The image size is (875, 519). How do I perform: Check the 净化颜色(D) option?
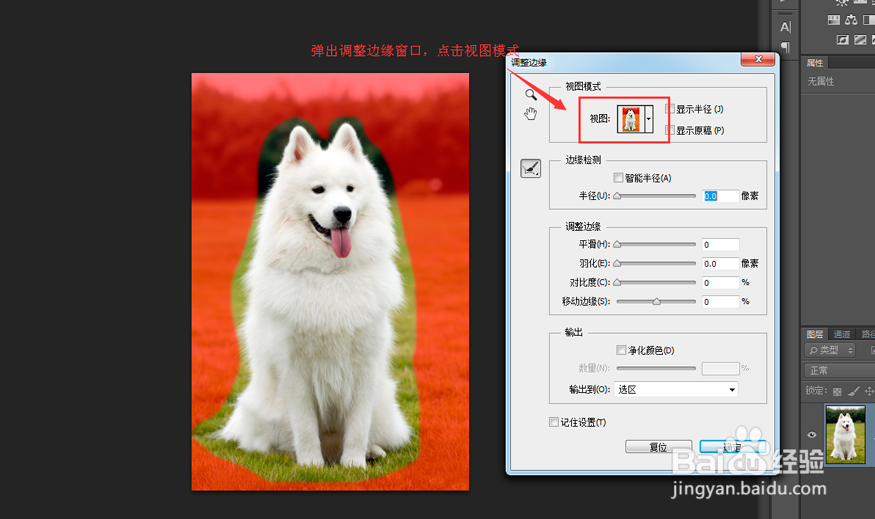click(x=621, y=350)
